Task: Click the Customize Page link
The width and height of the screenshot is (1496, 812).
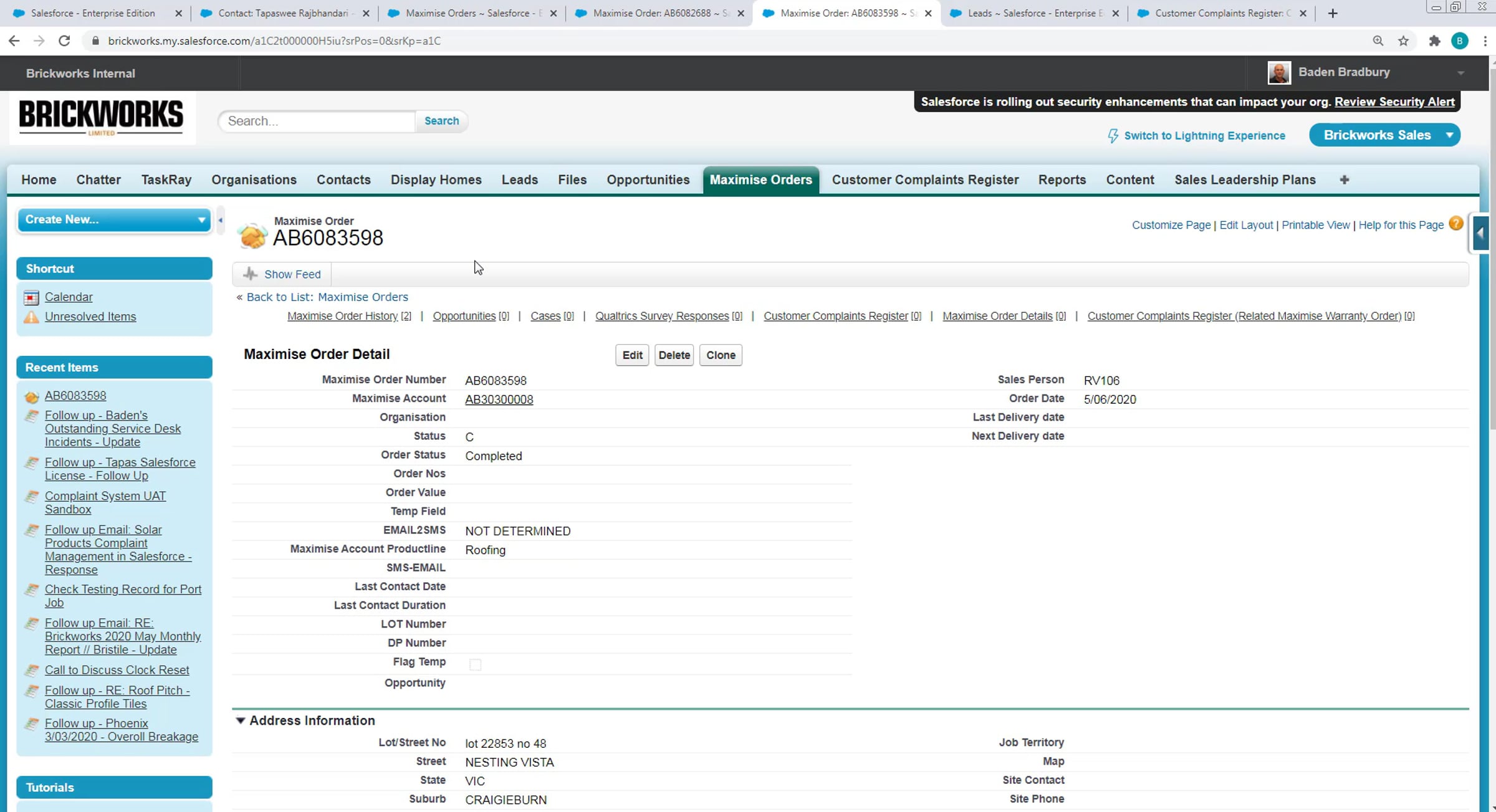Action: [1171, 225]
